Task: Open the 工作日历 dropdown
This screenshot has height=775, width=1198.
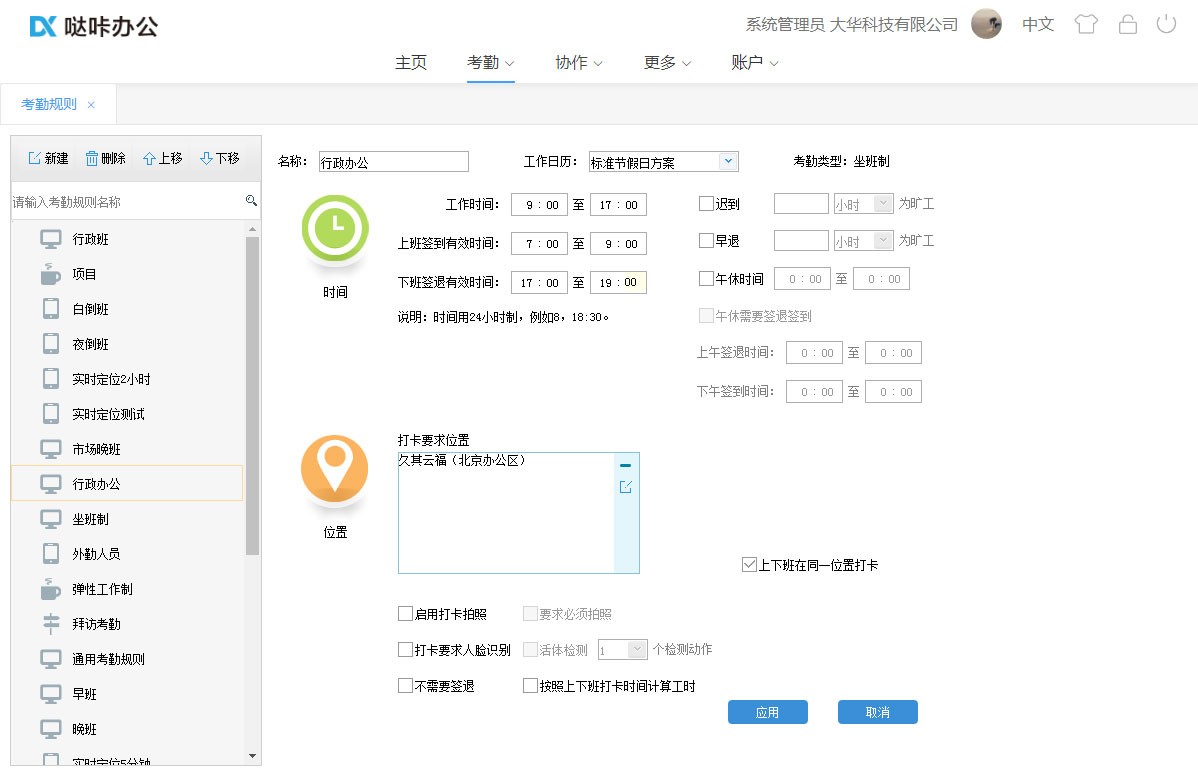Action: click(728, 161)
